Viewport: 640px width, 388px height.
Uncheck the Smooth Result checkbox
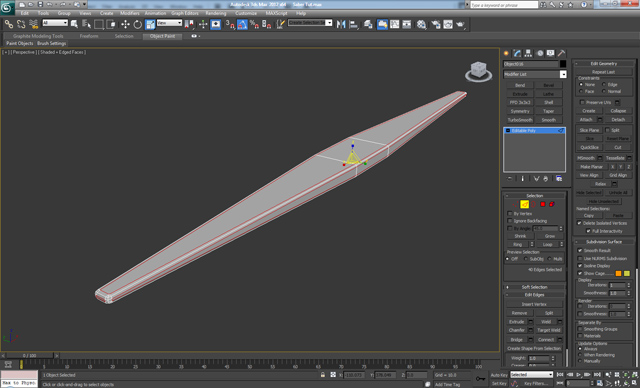point(580,251)
